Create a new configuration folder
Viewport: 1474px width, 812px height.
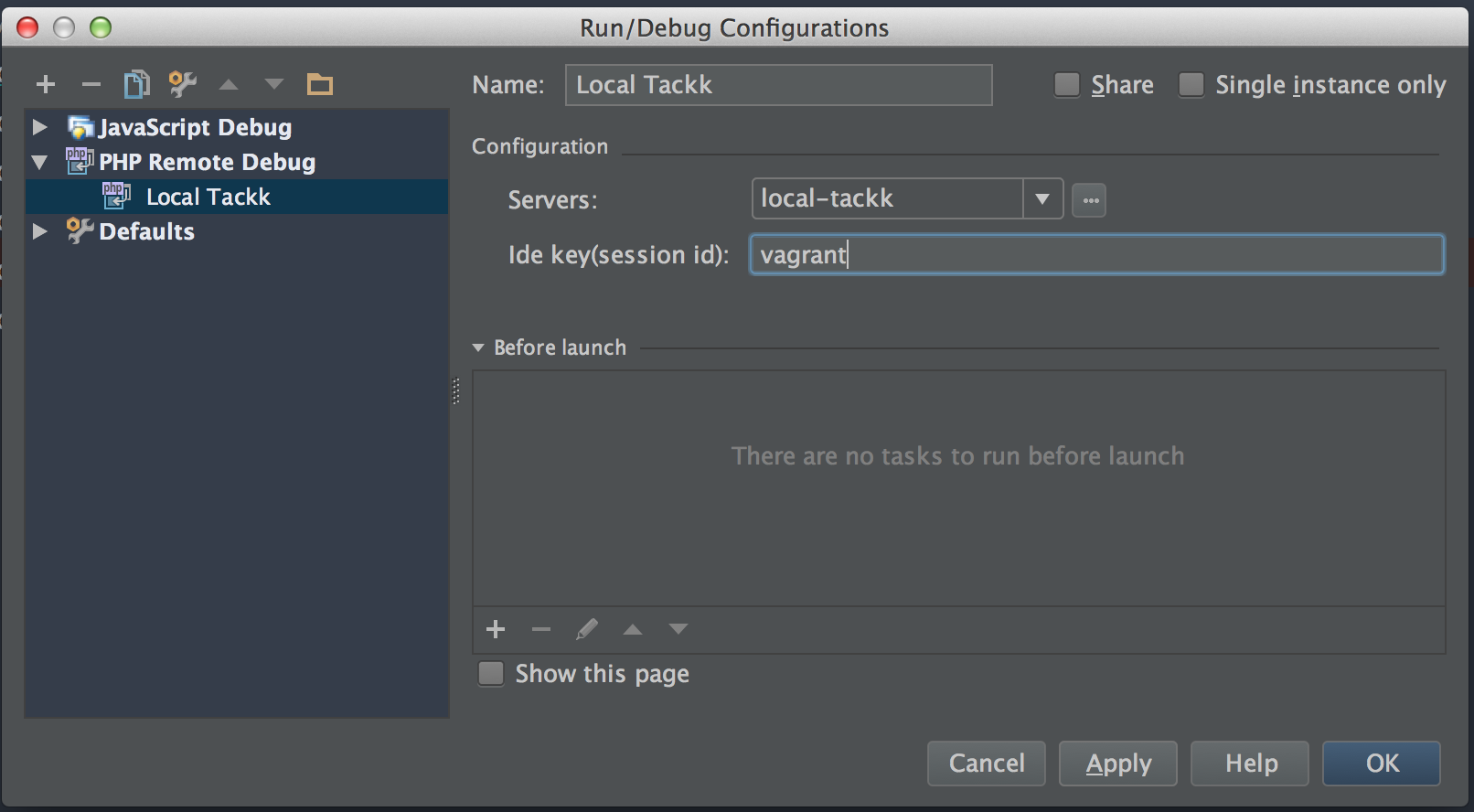point(319,85)
